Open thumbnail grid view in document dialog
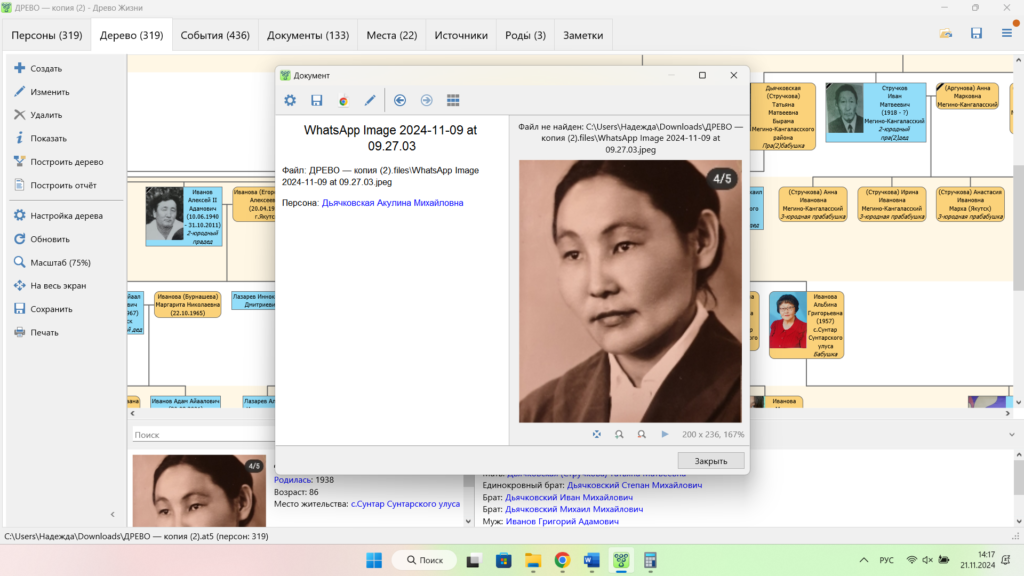The height and width of the screenshot is (576, 1024). click(453, 100)
